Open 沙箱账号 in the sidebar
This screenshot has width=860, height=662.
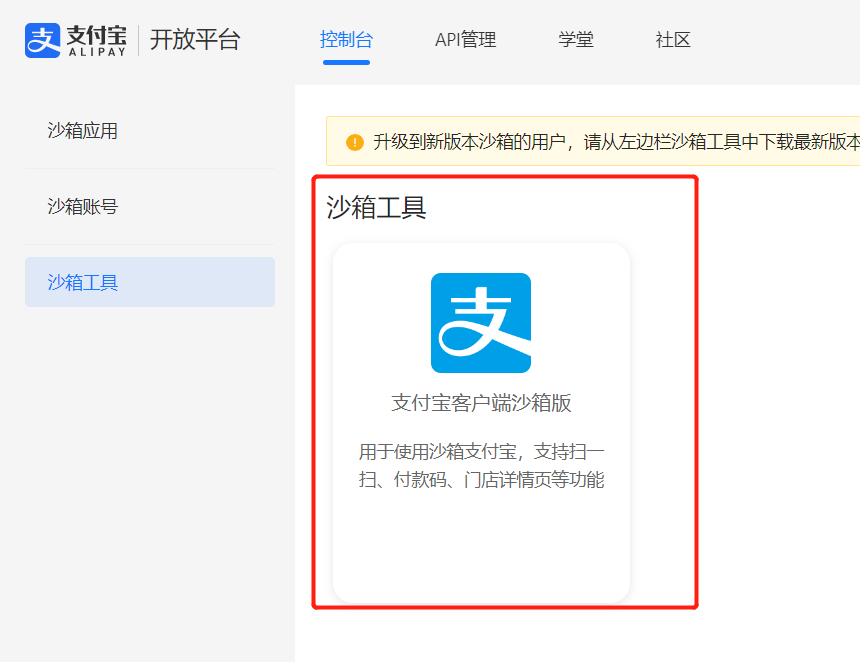pos(82,206)
